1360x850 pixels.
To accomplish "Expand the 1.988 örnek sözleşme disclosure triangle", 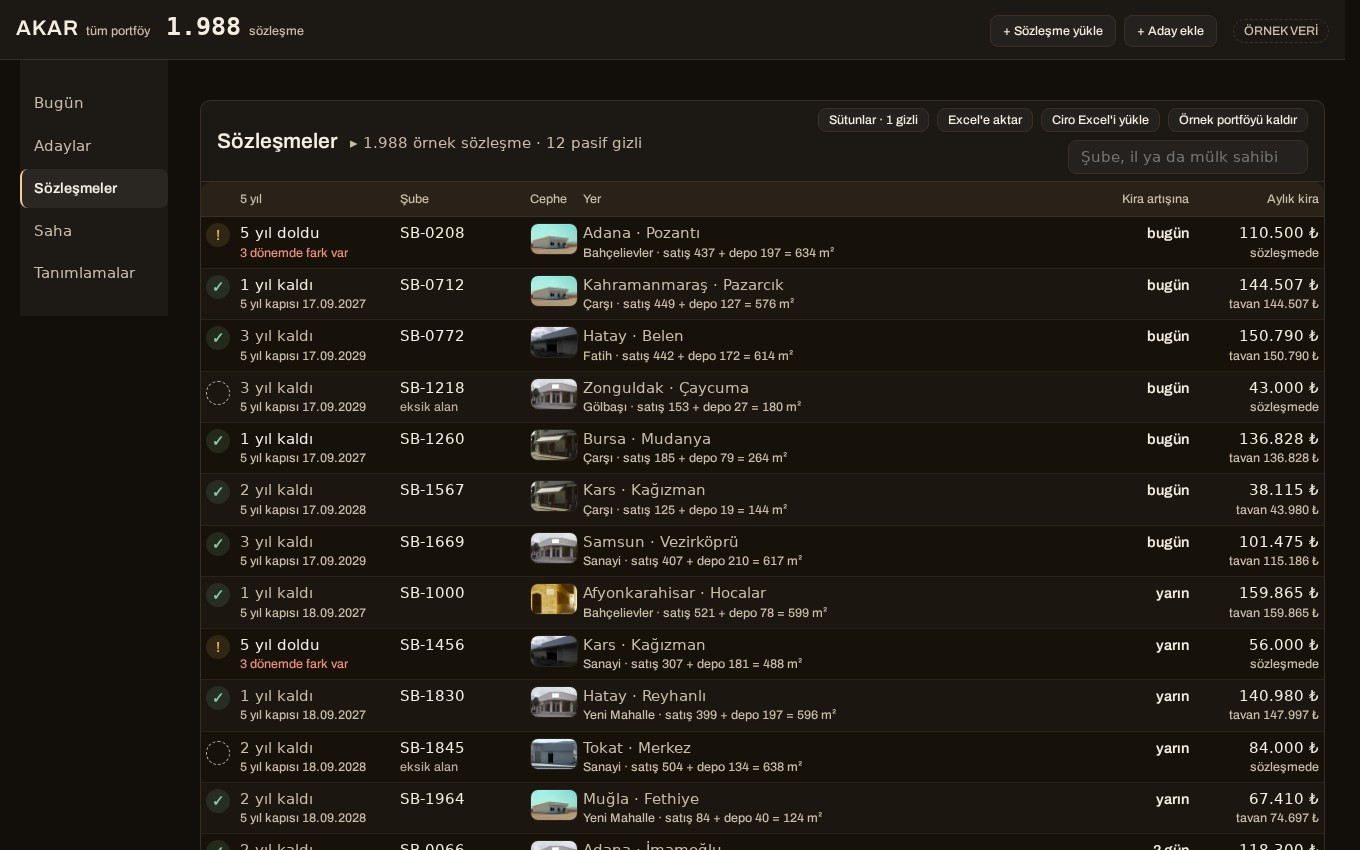I will 353,144.
